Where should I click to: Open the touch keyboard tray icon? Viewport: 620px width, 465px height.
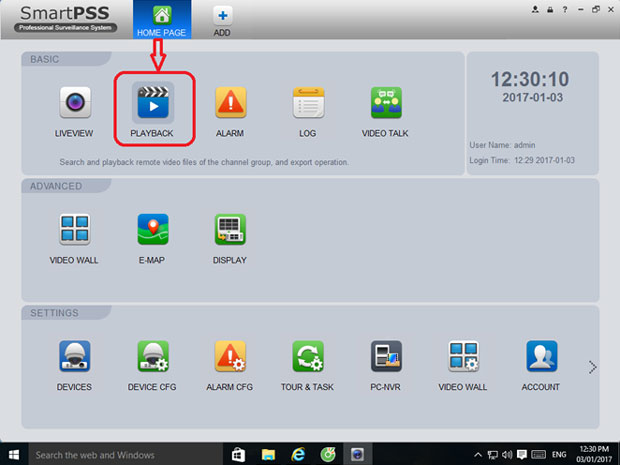pos(539,454)
